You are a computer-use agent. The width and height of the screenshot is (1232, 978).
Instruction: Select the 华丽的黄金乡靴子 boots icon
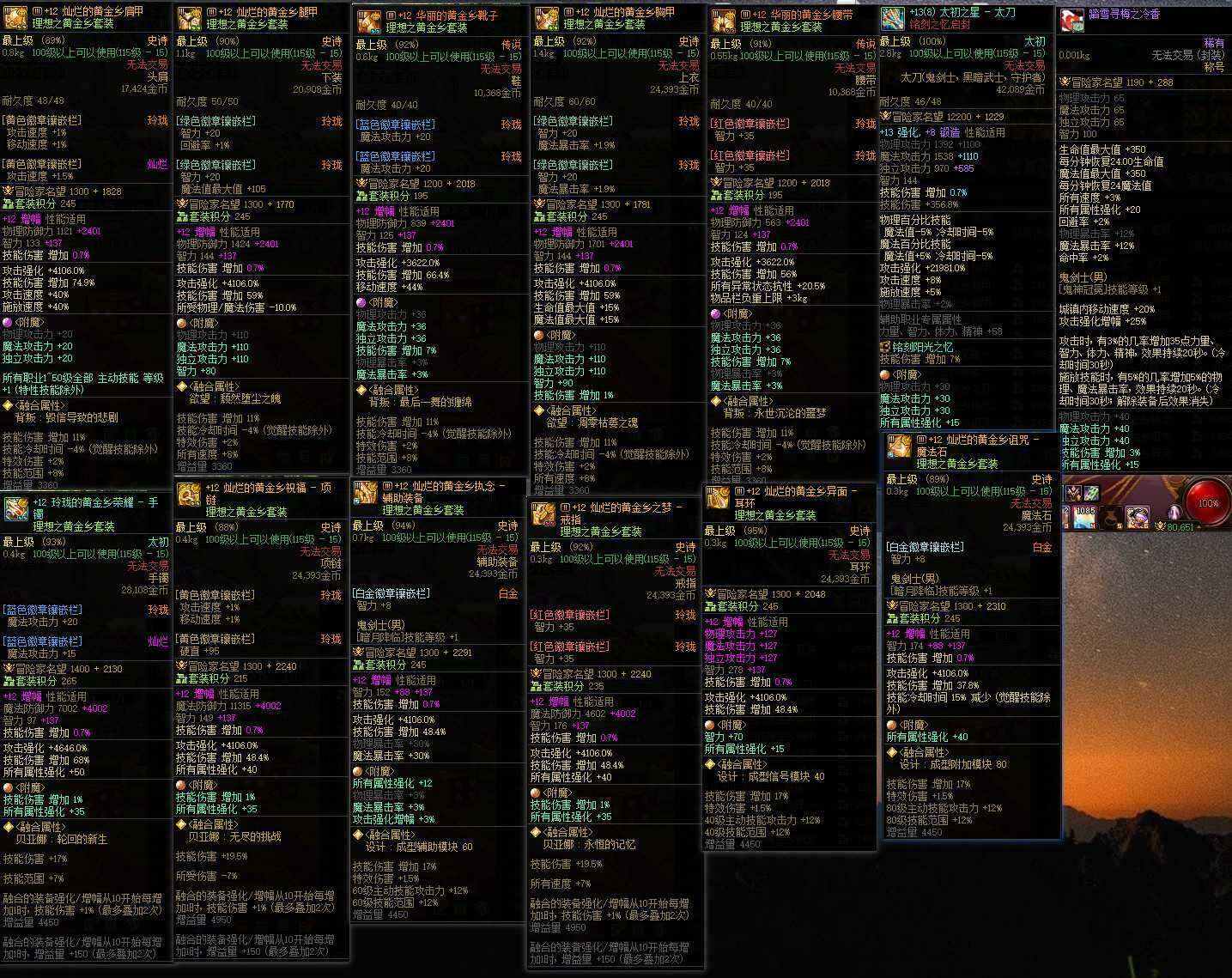368,21
